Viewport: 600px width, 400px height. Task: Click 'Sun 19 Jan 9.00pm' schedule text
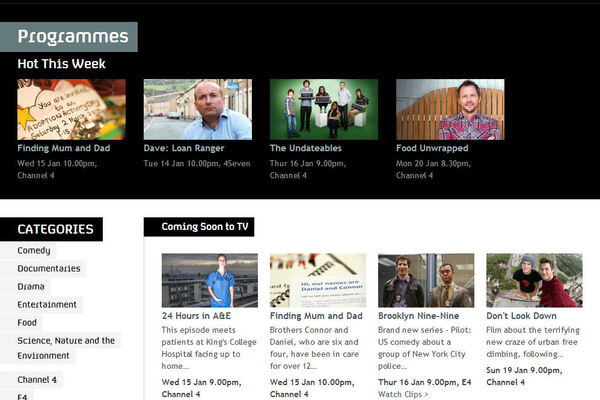[524, 370]
